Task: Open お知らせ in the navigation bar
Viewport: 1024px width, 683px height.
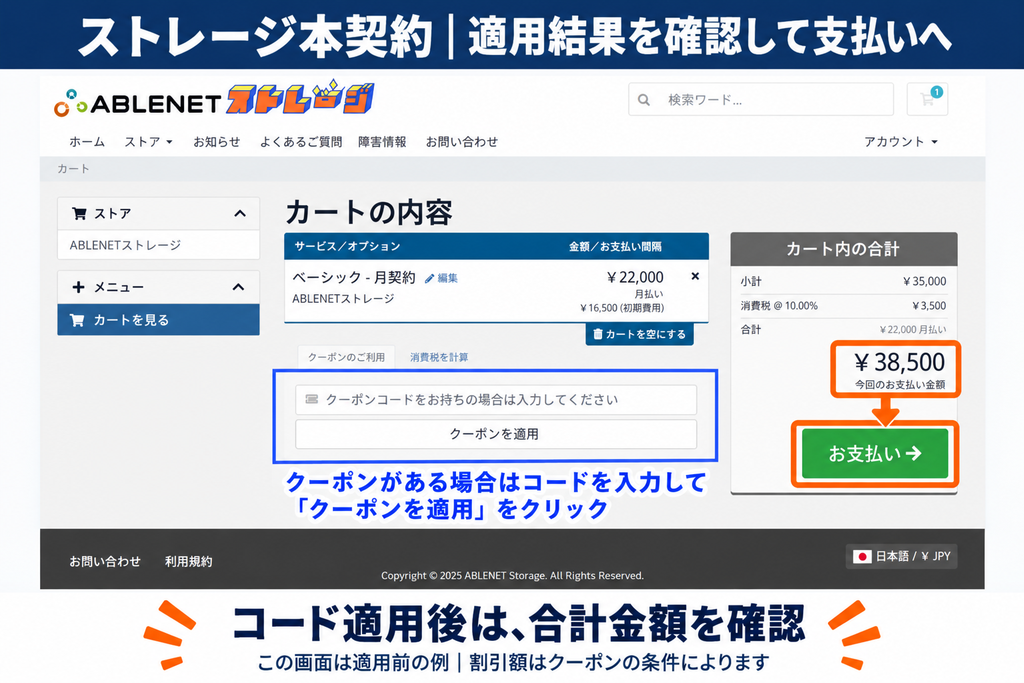Action: (216, 142)
